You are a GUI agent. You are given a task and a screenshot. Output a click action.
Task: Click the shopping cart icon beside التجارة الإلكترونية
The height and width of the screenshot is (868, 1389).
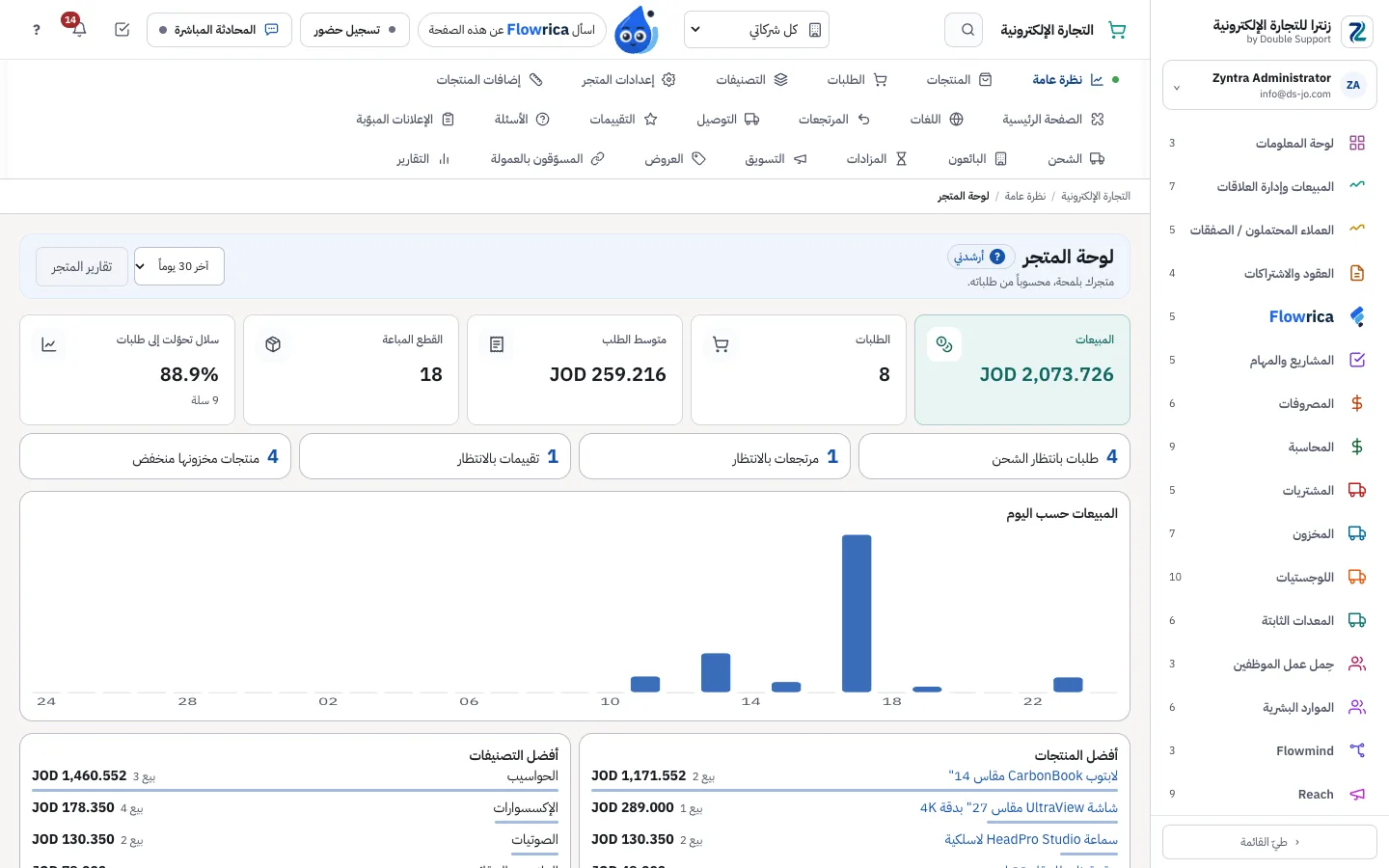click(1117, 30)
